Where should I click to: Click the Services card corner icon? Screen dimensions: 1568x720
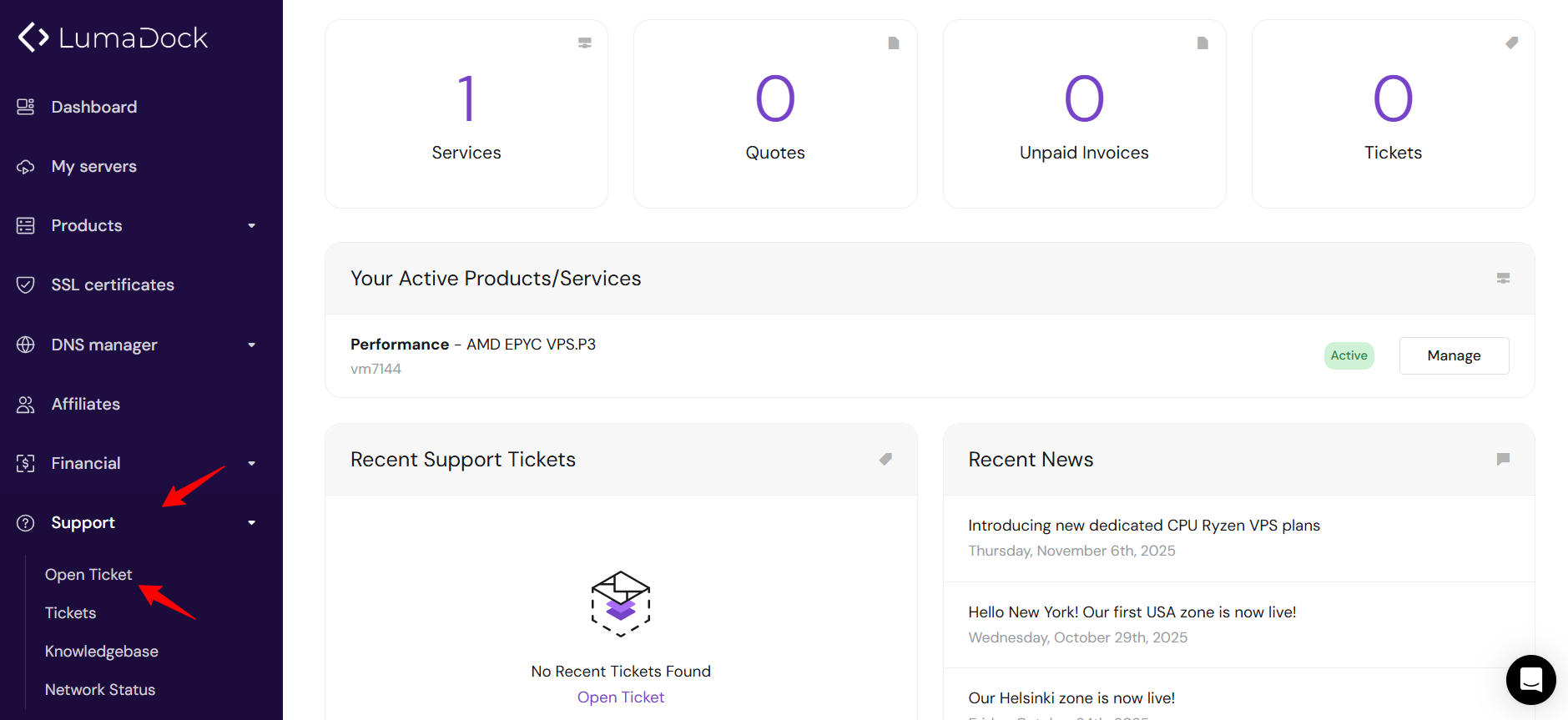click(x=585, y=43)
